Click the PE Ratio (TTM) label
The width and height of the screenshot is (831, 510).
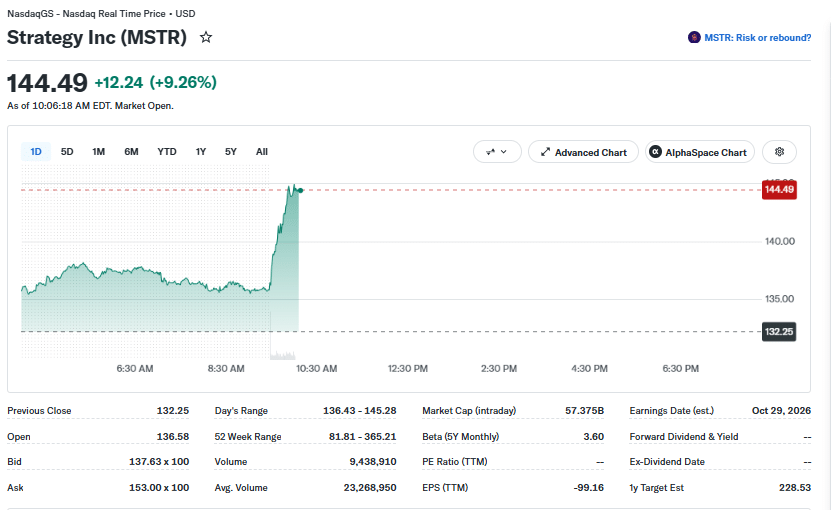click(x=455, y=462)
